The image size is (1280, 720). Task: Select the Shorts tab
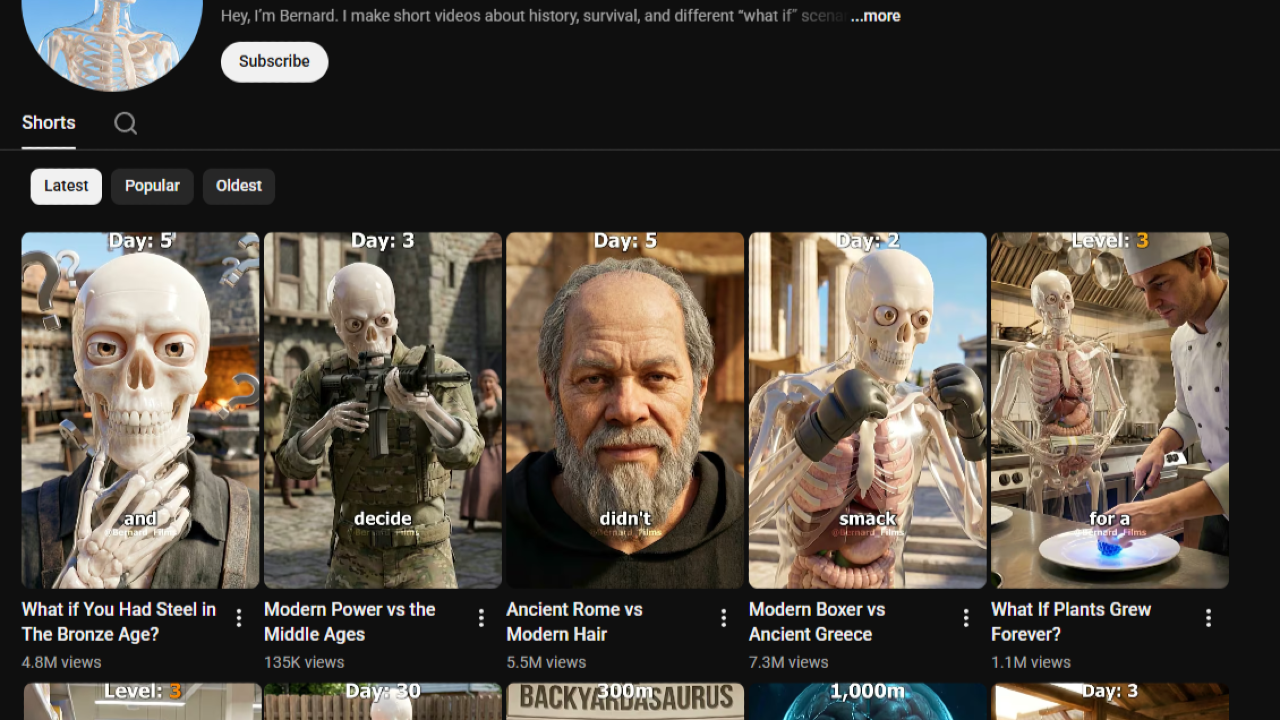[48, 122]
